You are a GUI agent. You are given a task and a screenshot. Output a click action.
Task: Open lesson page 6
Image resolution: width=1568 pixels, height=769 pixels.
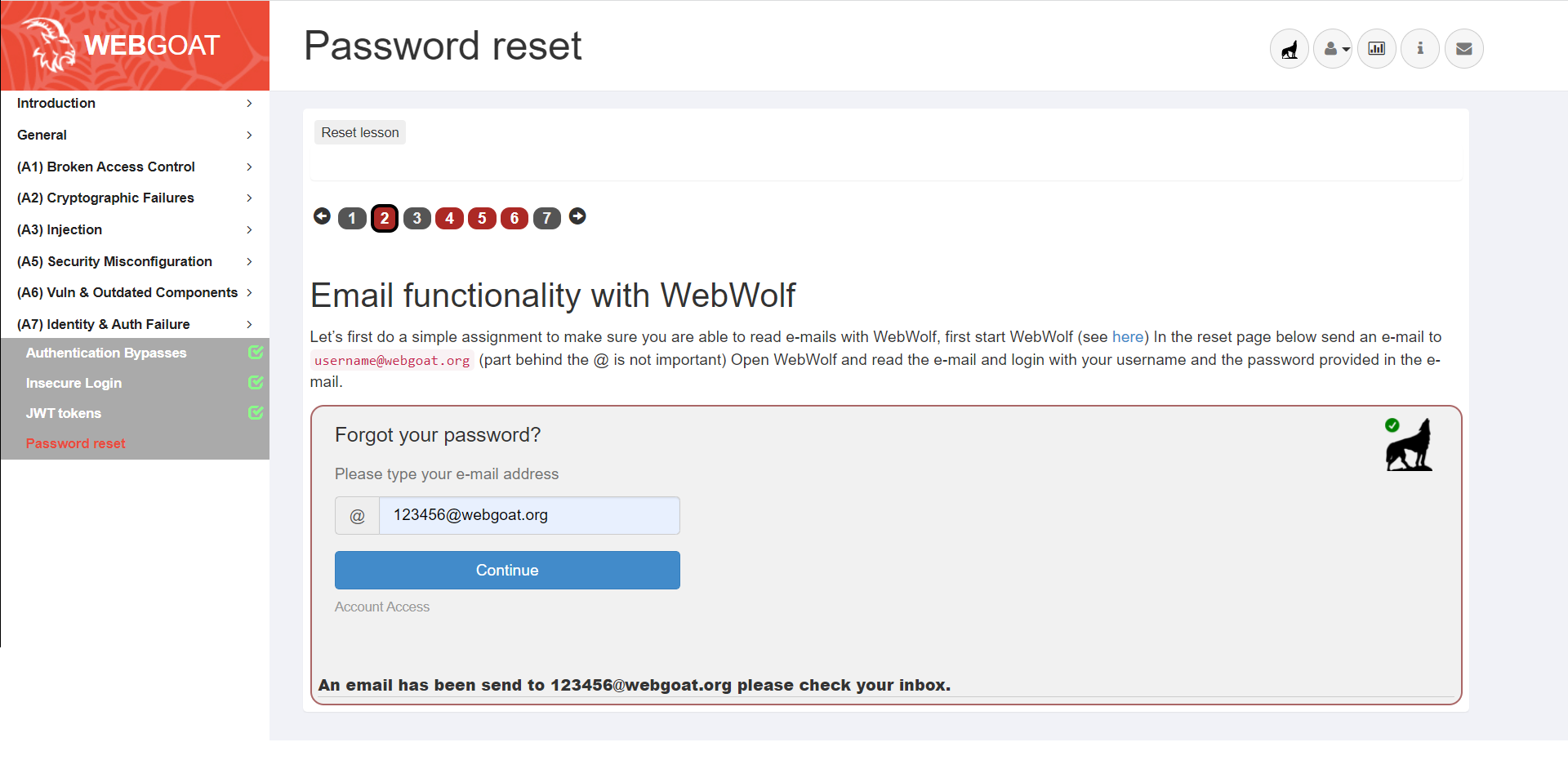[514, 218]
